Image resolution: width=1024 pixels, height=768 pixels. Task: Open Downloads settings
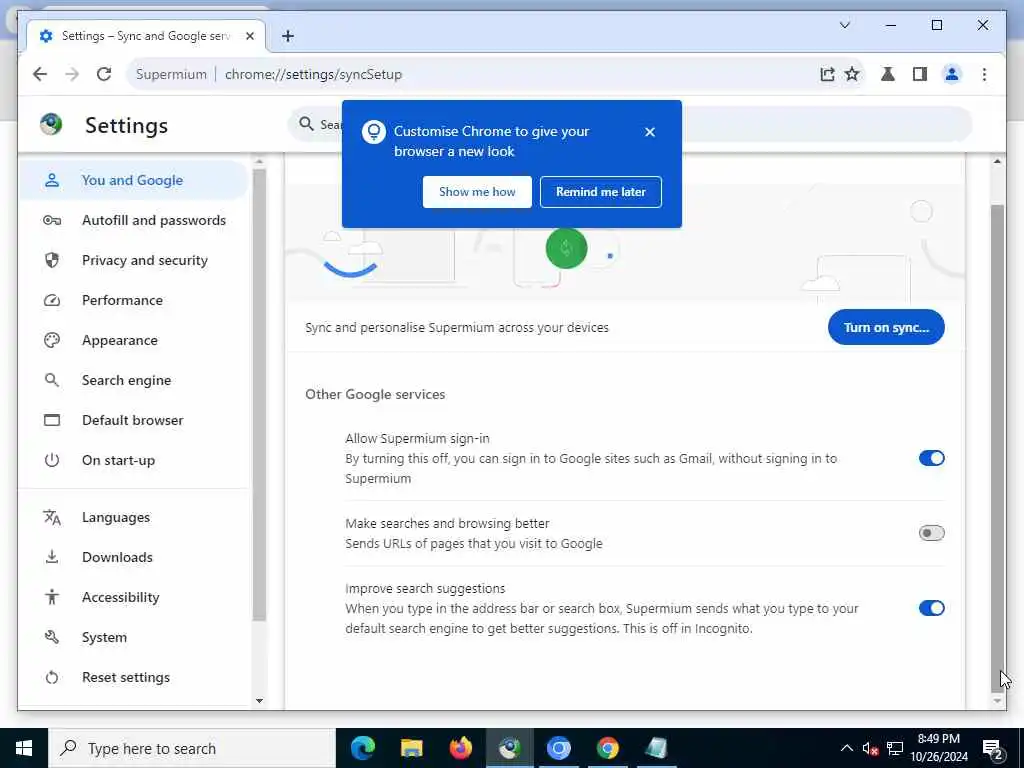coord(134,557)
